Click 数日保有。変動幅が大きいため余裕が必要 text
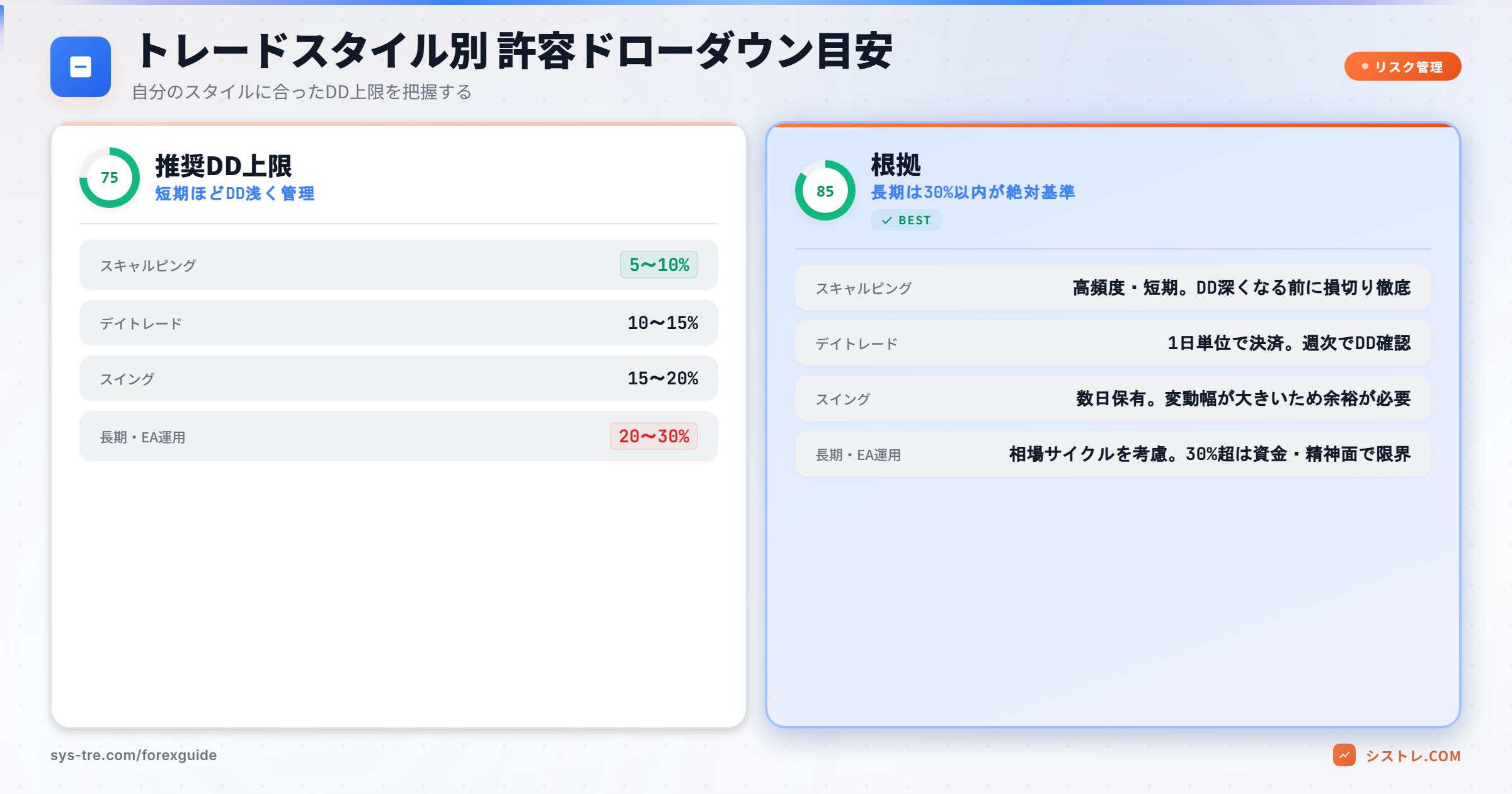Viewport: 1512px width, 794px height. pos(1244,398)
